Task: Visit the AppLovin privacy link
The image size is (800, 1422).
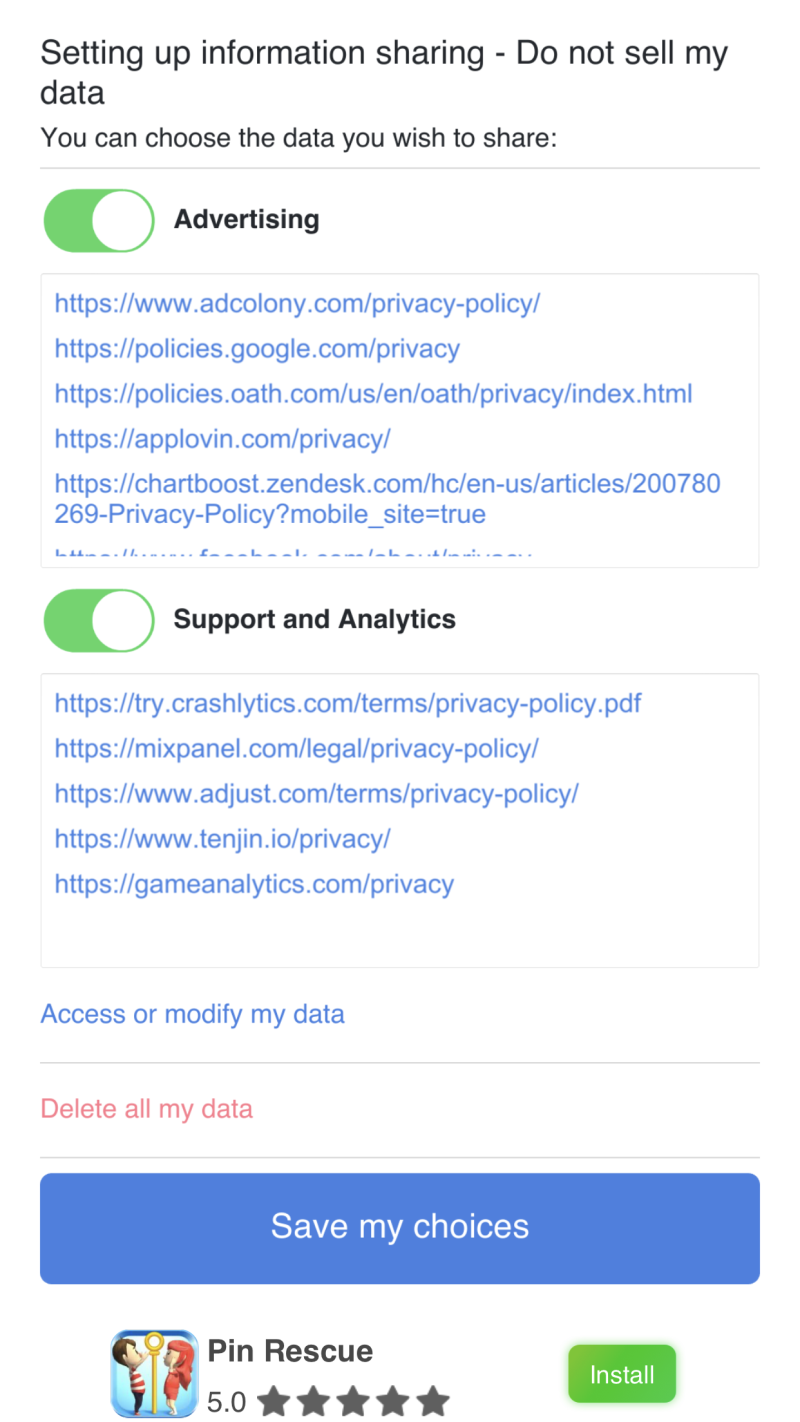Action: point(222,439)
